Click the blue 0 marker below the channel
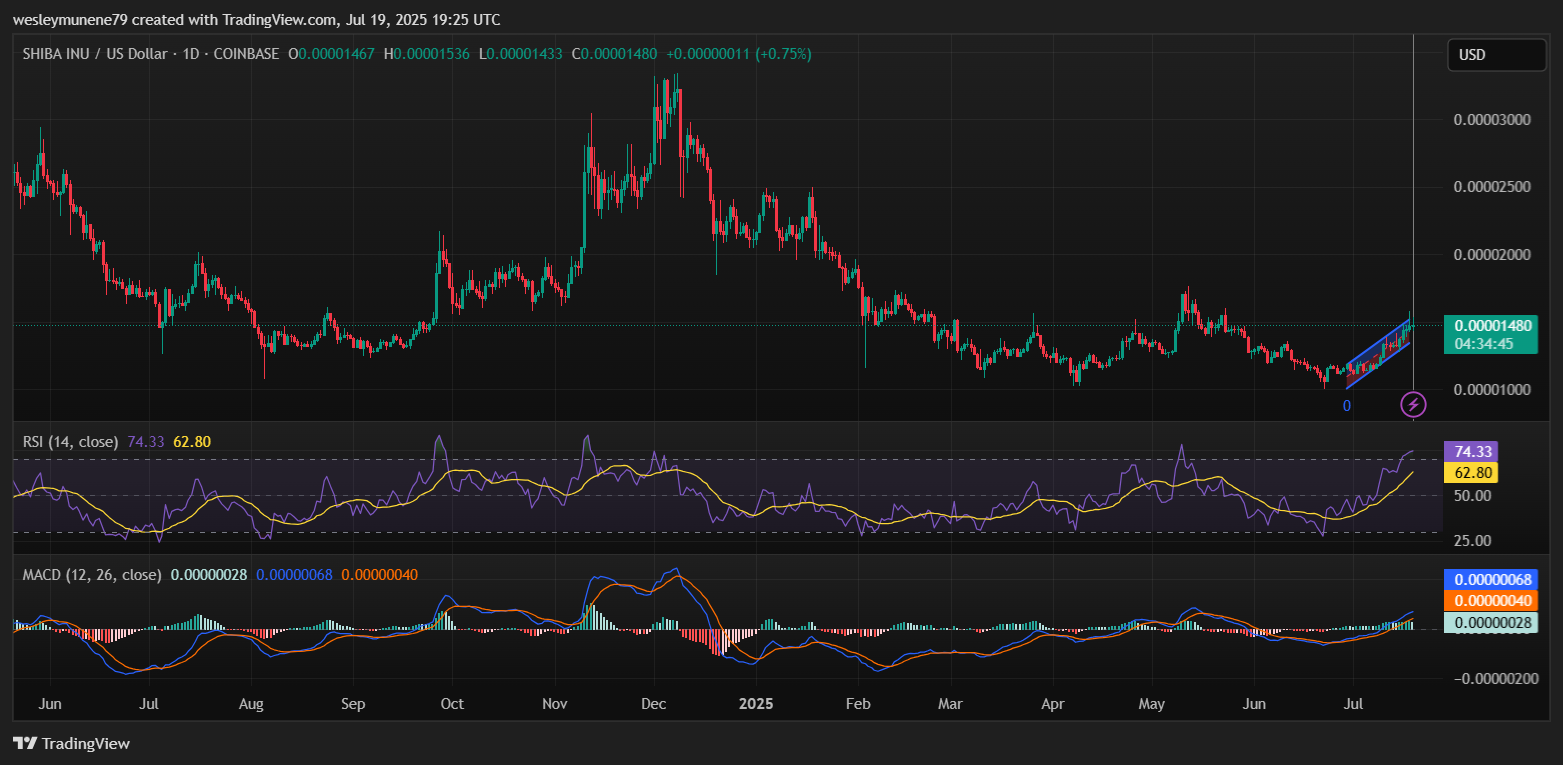 click(1346, 406)
